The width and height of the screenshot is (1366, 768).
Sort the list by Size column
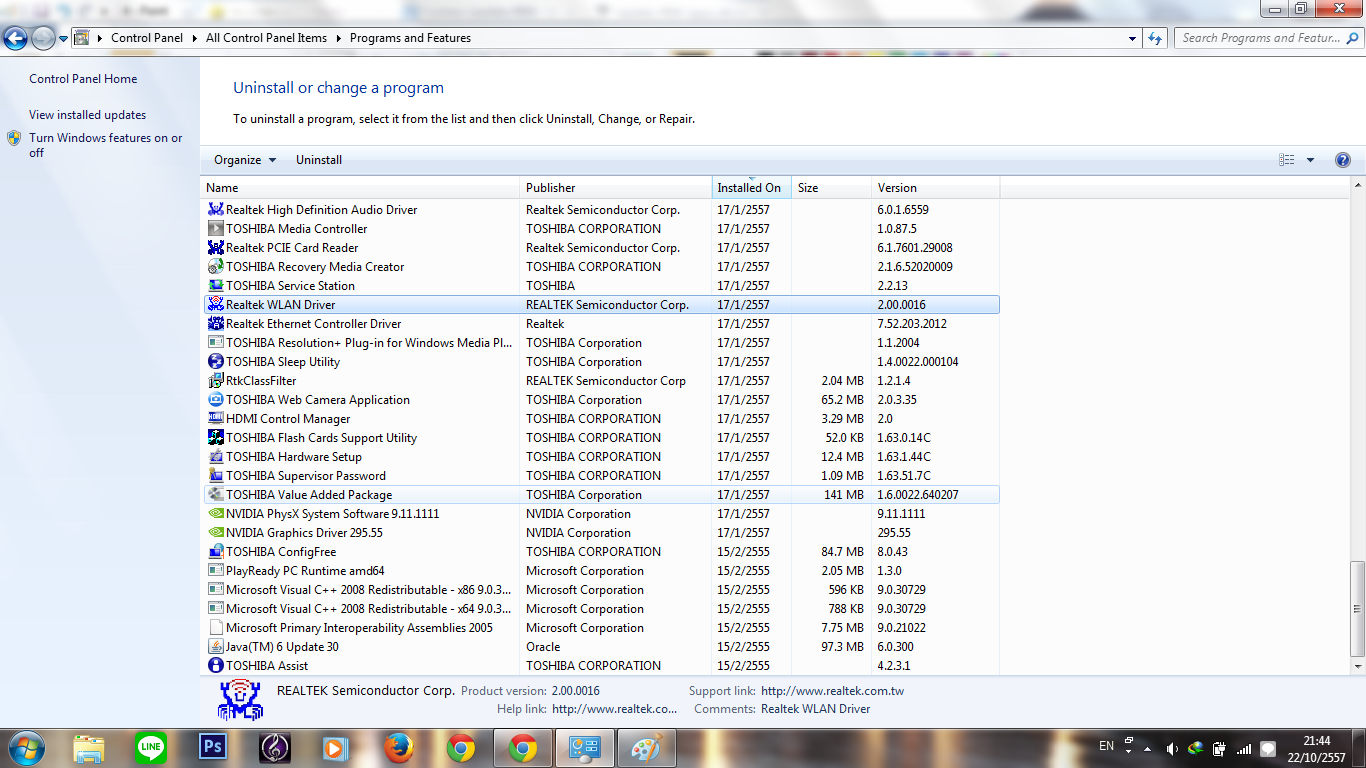[x=832, y=188]
